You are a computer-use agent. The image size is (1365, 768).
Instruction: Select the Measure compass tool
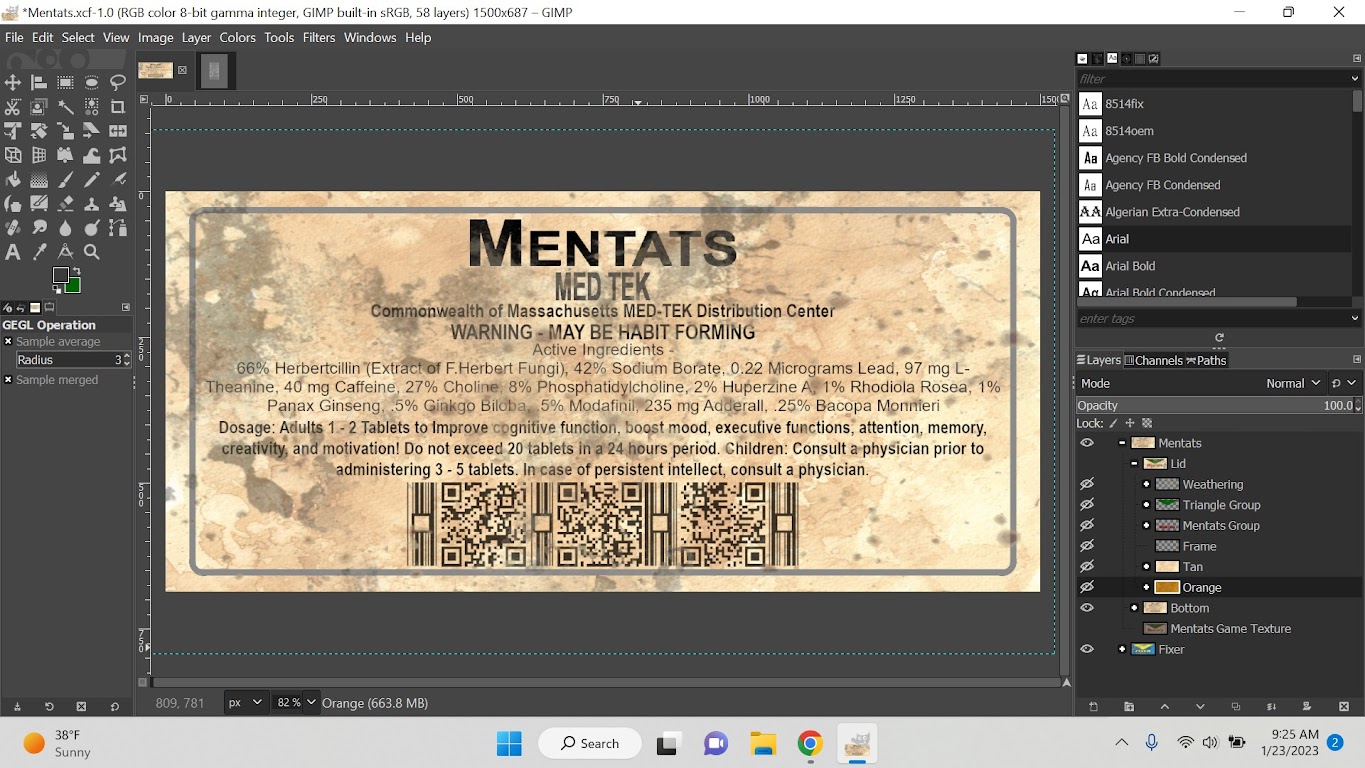pos(65,252)
